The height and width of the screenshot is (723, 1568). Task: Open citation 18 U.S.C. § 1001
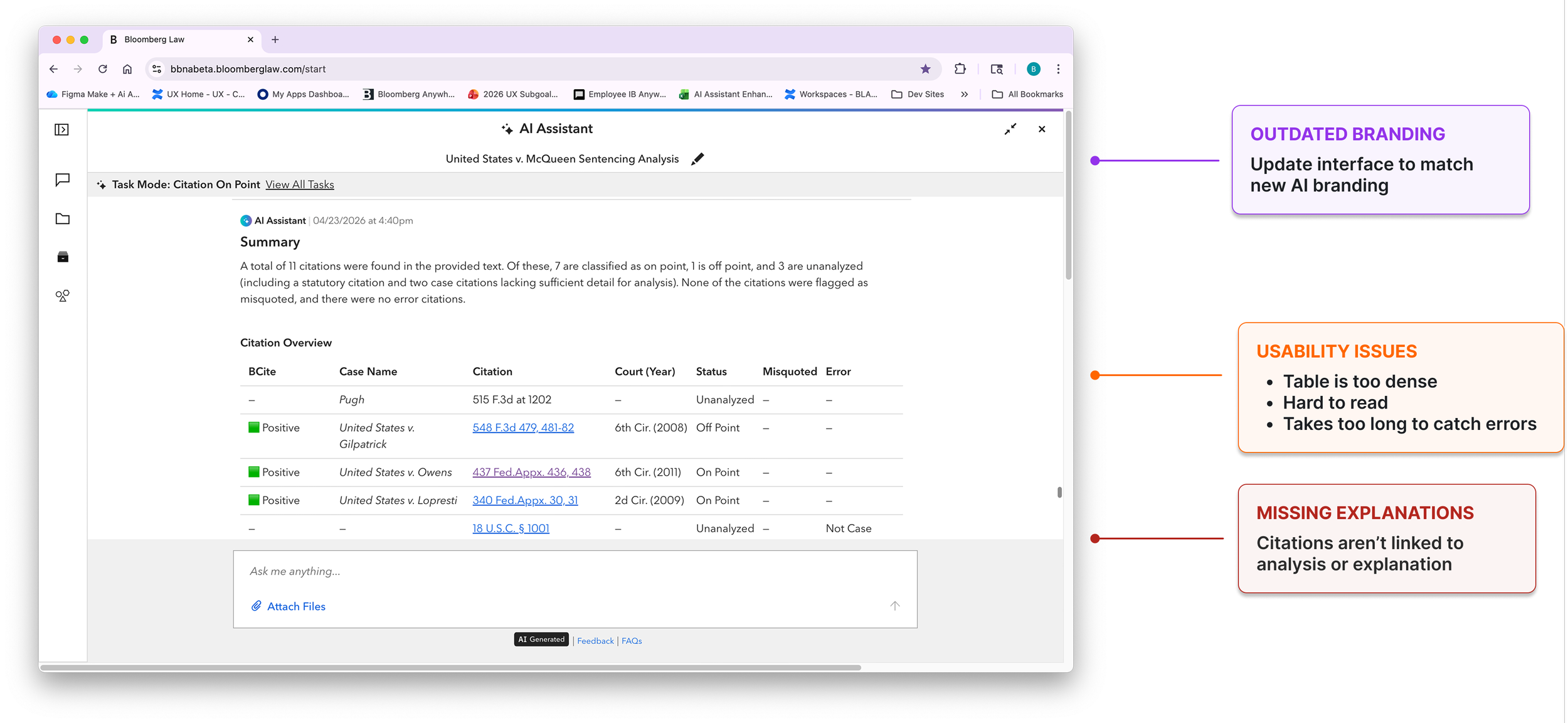tap(511, 528)
